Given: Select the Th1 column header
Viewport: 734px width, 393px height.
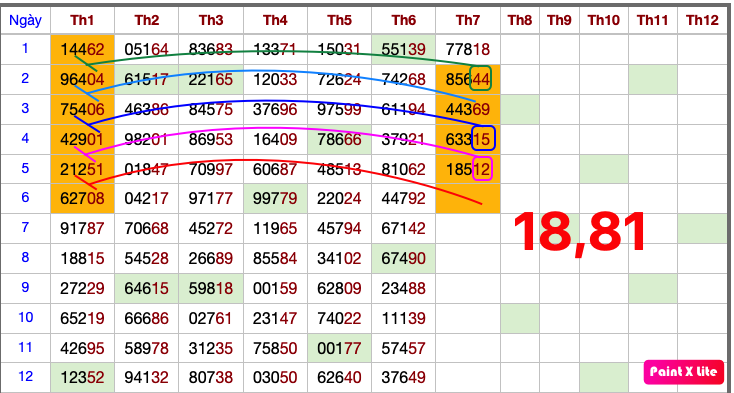Looking at the screenshot, I should tap(82, 20).
